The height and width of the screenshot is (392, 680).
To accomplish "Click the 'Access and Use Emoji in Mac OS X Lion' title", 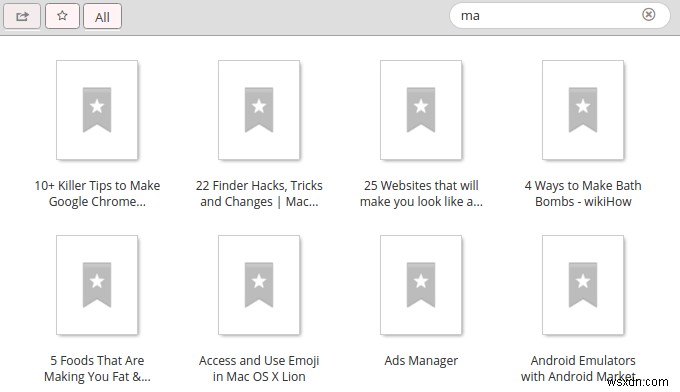I will pos(259,368).
